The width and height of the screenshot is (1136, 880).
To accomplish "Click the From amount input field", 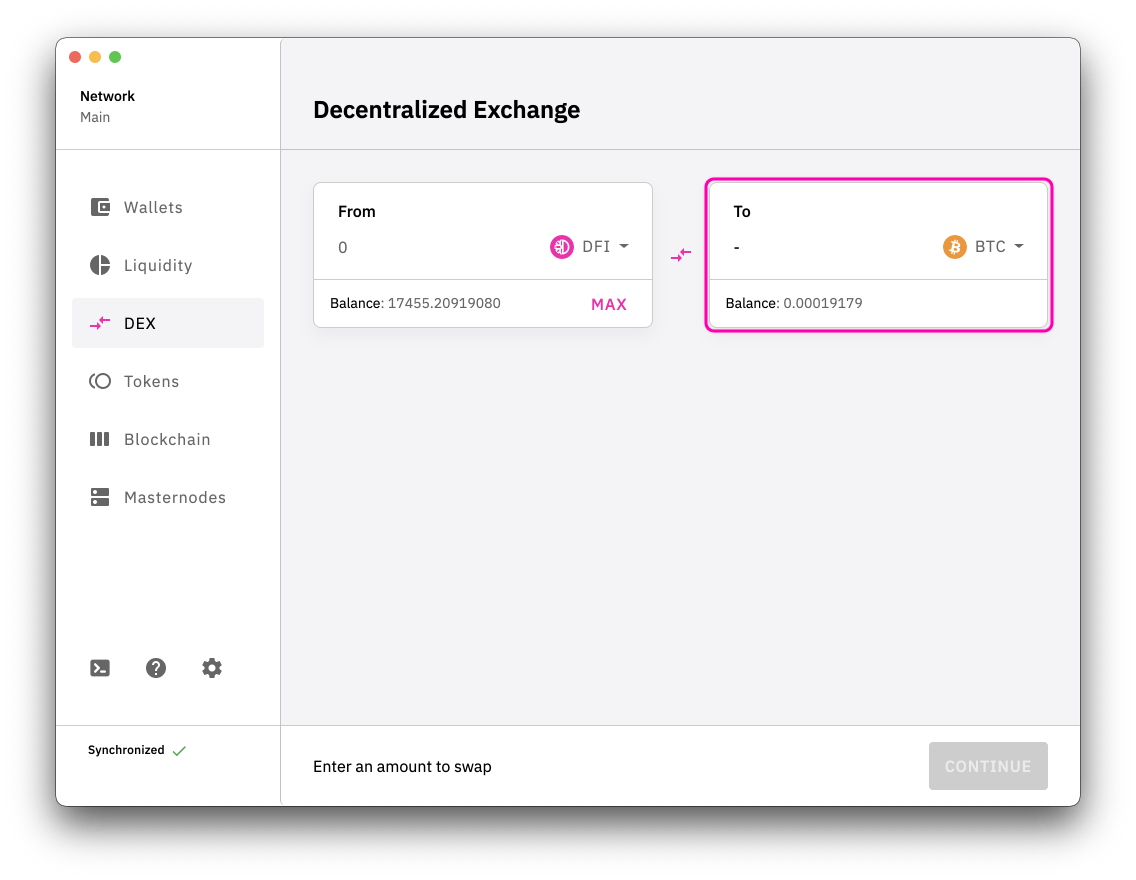I will tap(430, 248).
